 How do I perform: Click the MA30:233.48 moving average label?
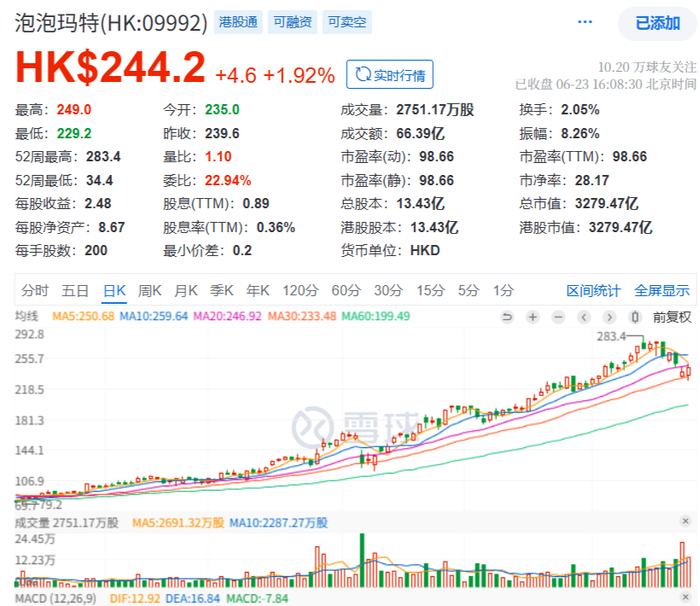302,316
